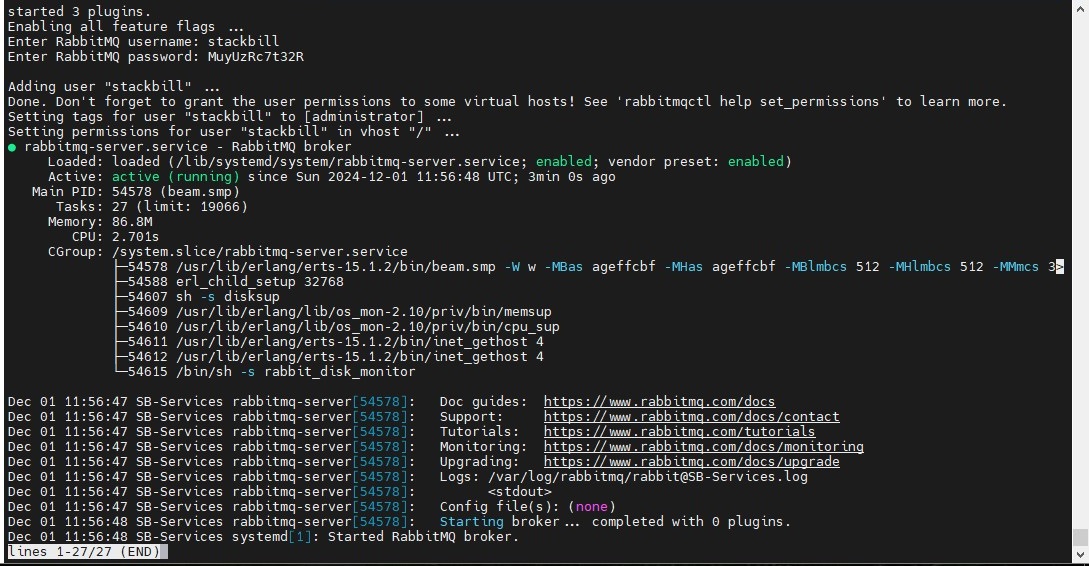Click the green service status dot
The height and width of the screenshot is (566, 1089).
click(12, 147)
